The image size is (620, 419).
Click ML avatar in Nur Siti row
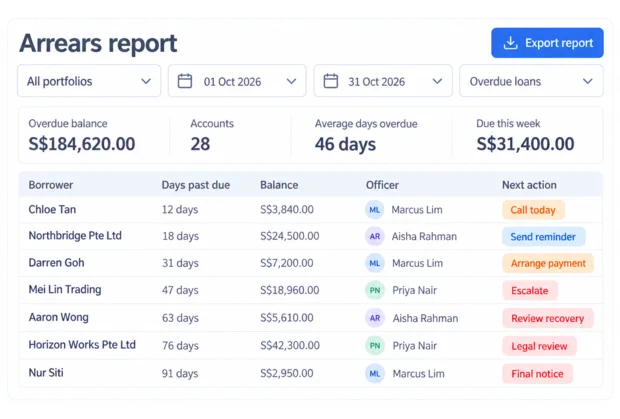pyautogui.click(x=374, y=374)
